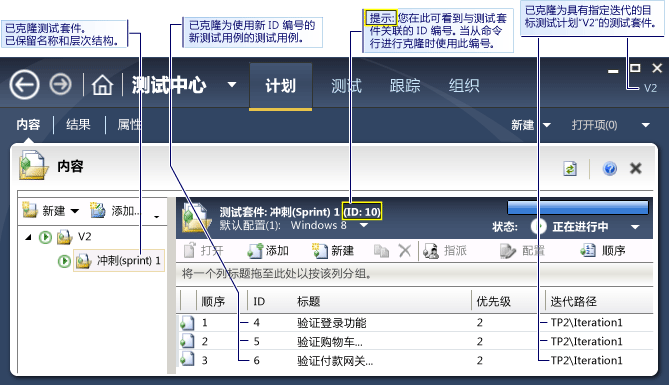
Task: Open the 测试中心 center dropdown arrow
Action: pos(232,84)
